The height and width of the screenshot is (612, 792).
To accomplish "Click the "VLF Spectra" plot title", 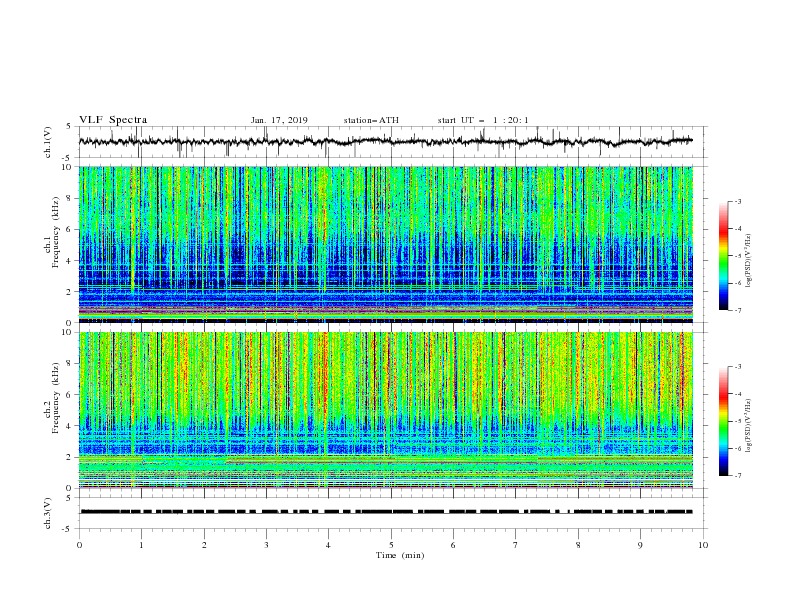I will coord(113,120).
